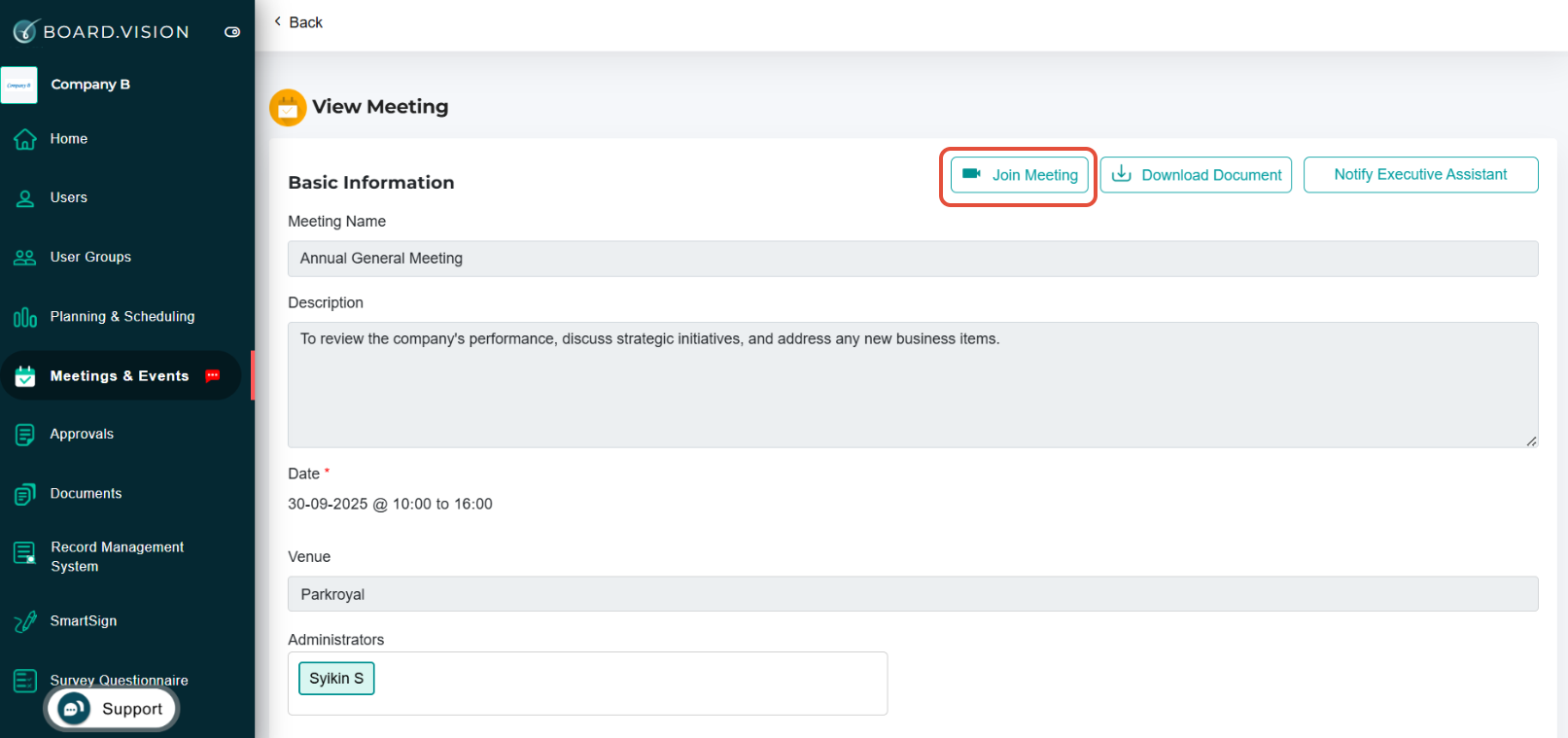Click the date text 30-09-2025 @ 10:00 to 16:00
This screenshot has height=738, width=1568.
pyautogui.click(x=390, y=504)
